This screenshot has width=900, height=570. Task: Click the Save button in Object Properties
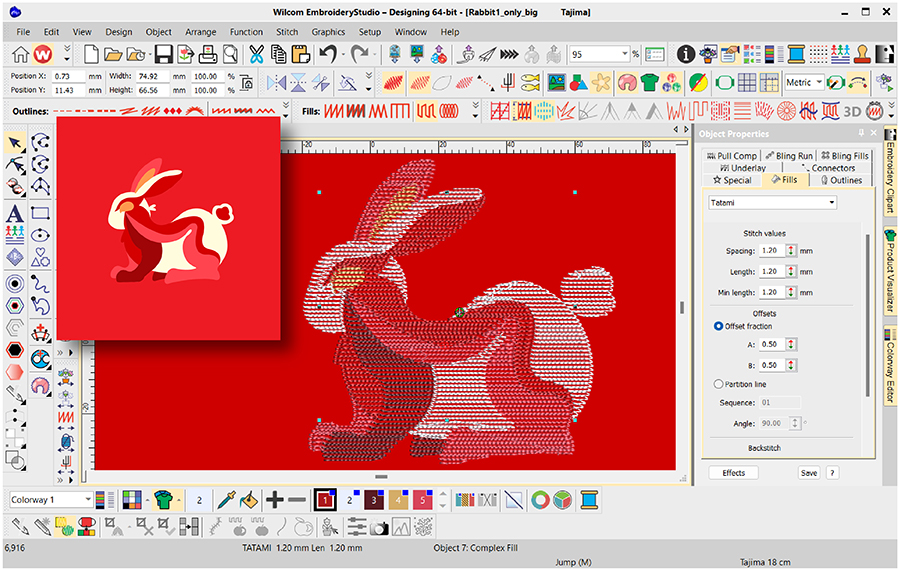click(x=808, y=473)
